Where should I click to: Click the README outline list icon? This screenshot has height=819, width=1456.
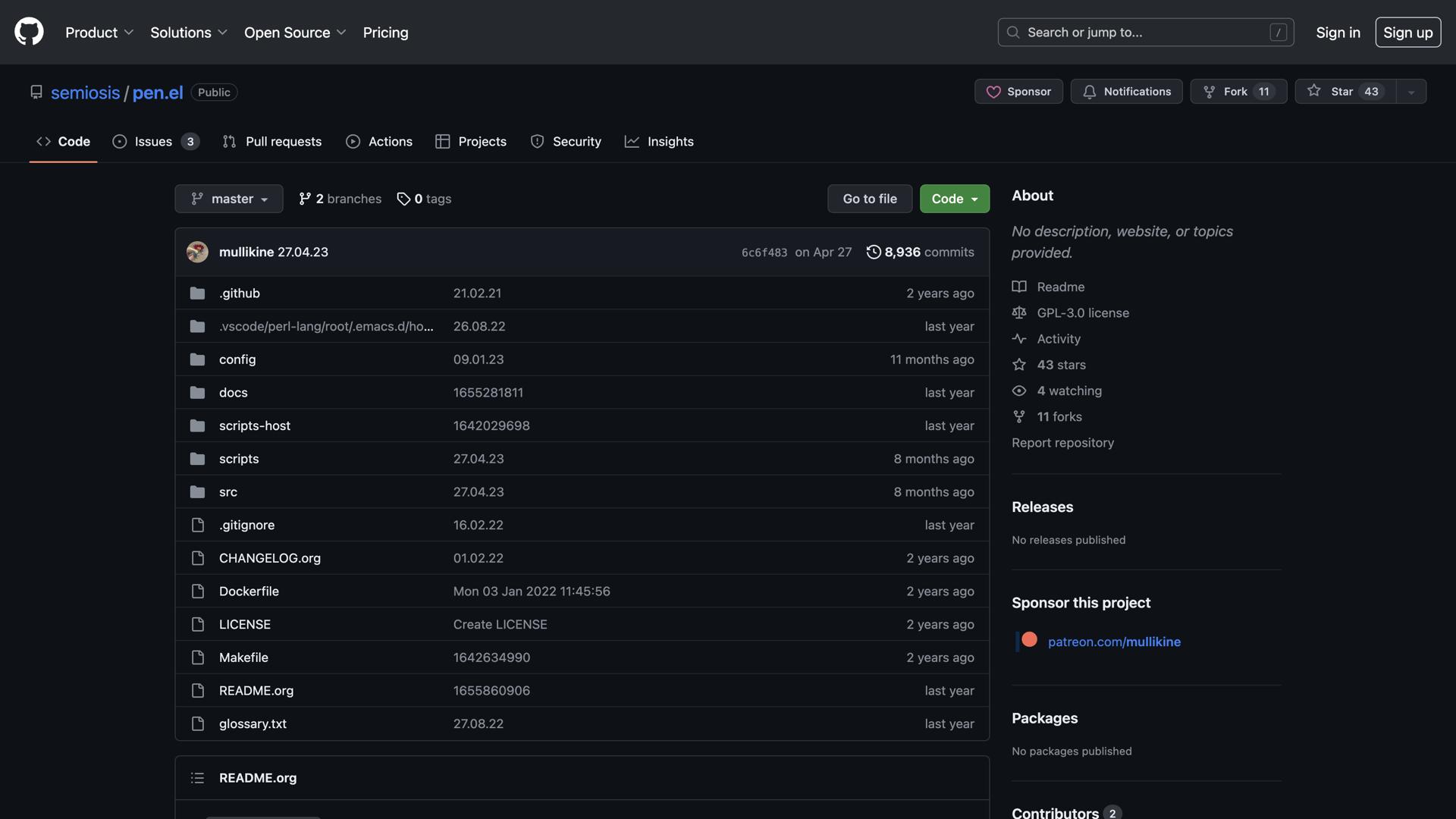[197, 778]
